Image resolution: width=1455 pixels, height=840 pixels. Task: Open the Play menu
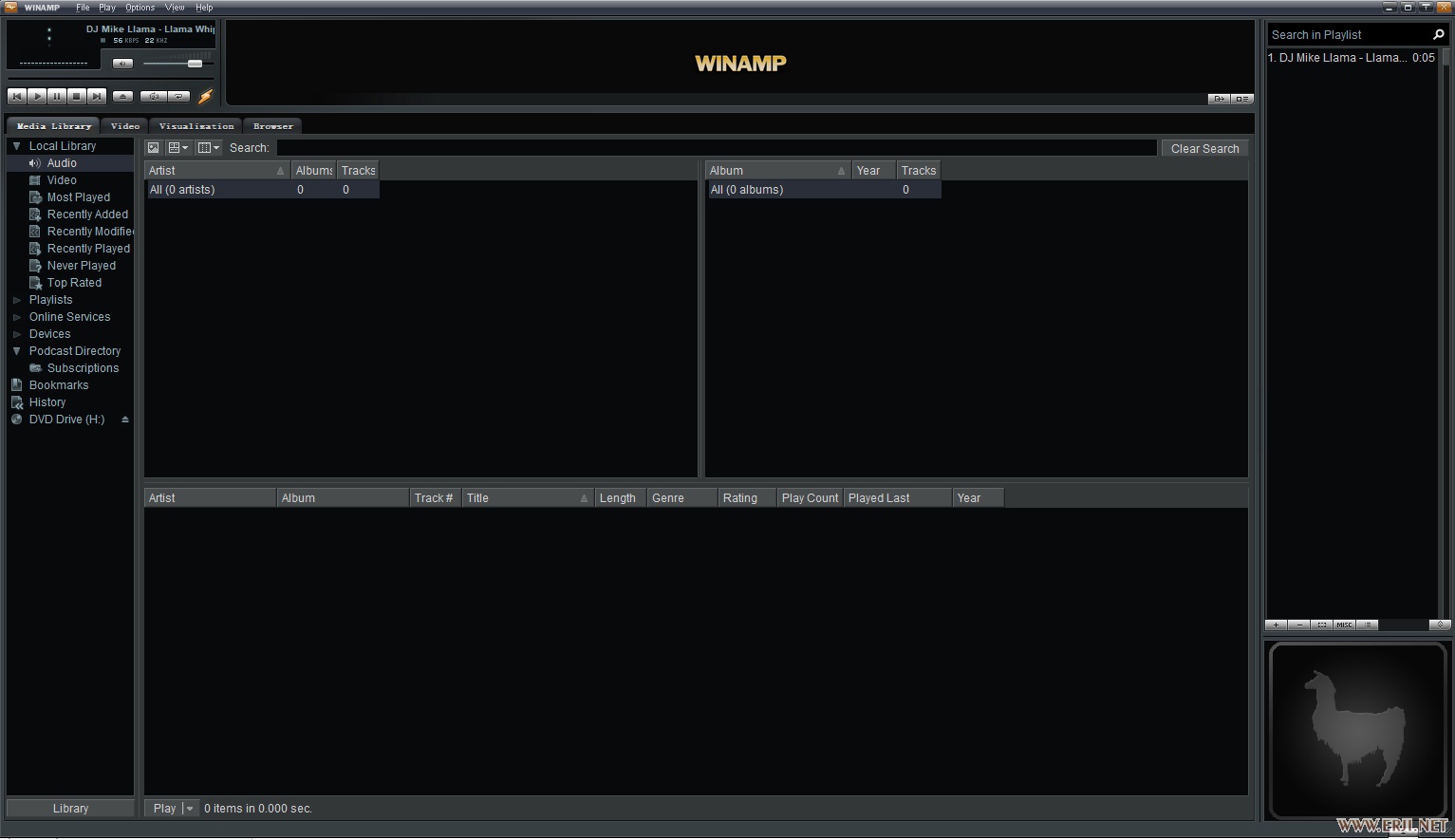click(x=107, y=8)
